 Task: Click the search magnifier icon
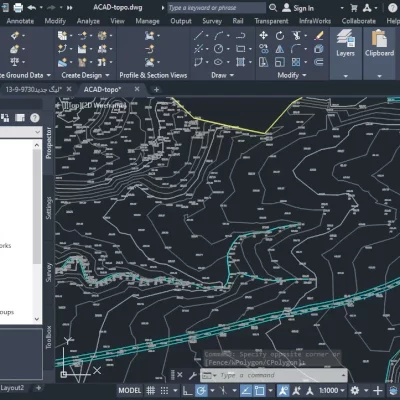click(273, 8)
